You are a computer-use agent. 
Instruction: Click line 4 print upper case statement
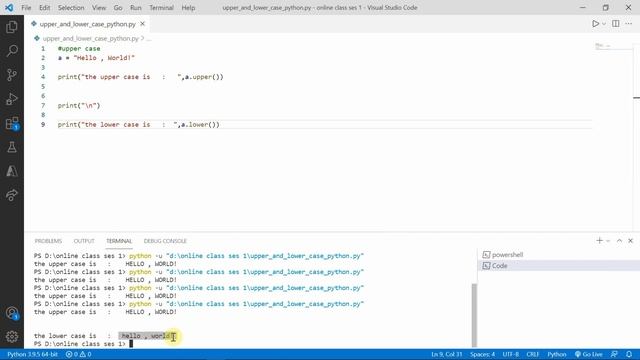(x=140, y=77)
